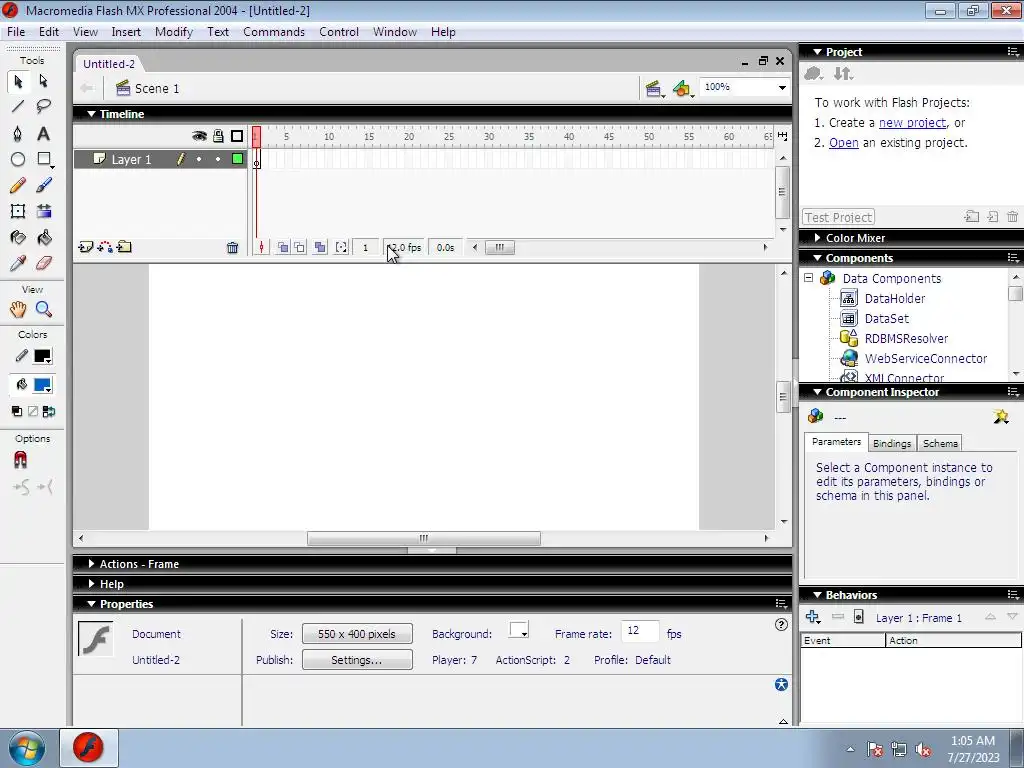Image resolution: width=1024 pixels, height=768 pixels.
Task: Toggle lock dot for Layer 1
Action: [x=218, y=159]
